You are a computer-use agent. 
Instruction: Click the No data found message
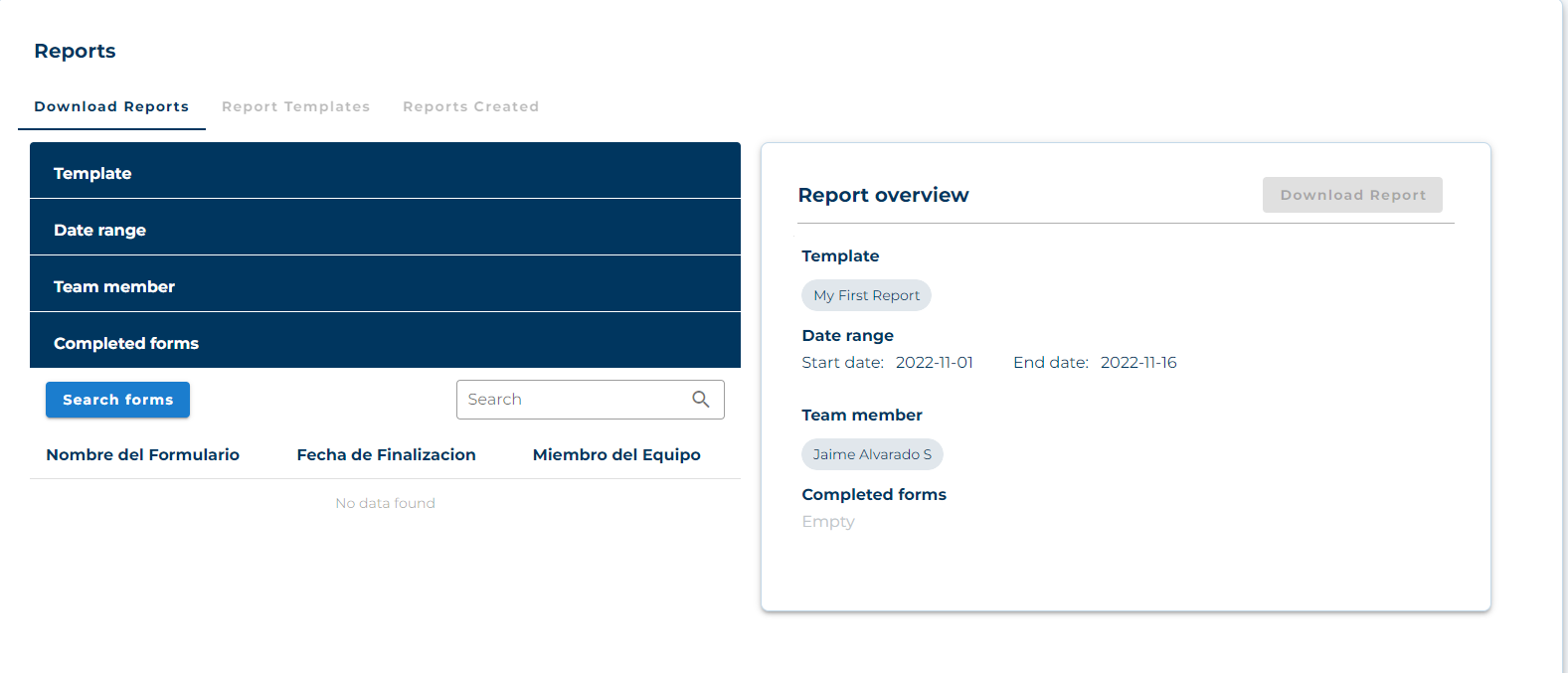[385, 503]
